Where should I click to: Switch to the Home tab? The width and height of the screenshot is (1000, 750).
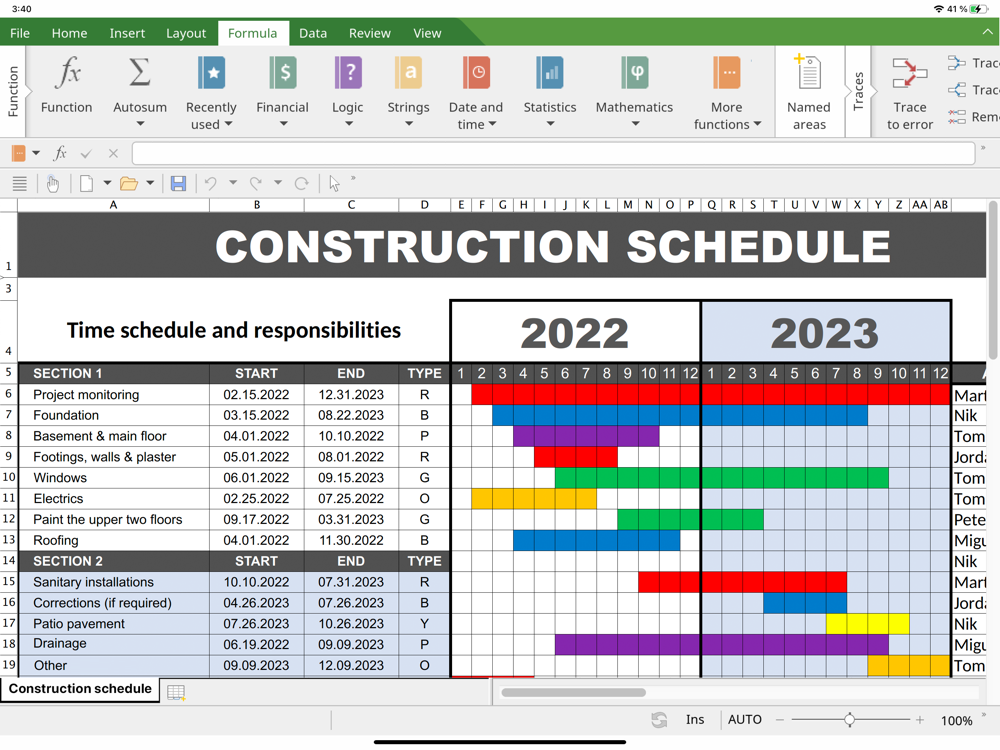click(70, 33)
